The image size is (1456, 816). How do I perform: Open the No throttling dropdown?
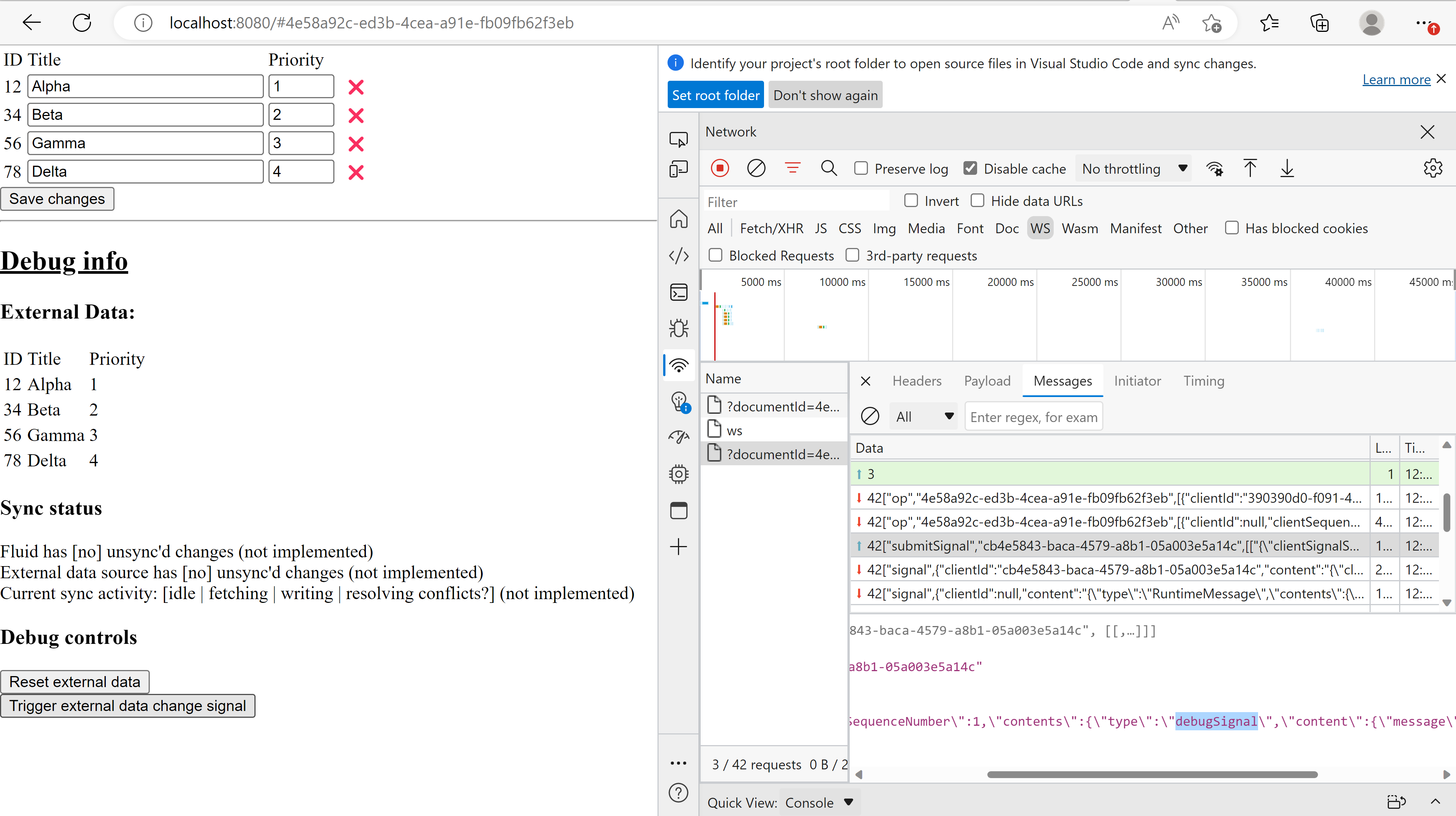coord(1132,168)
